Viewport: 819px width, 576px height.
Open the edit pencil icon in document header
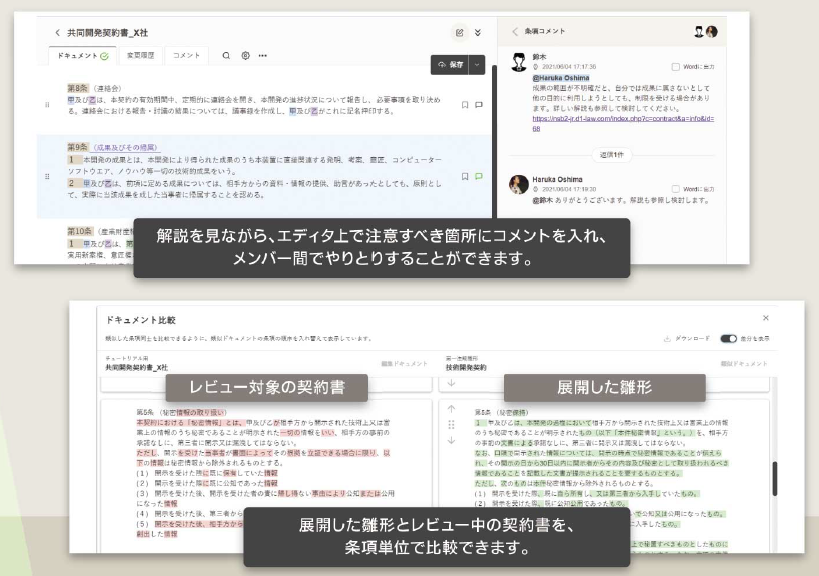pyautogui.click(x=460, y=33)
